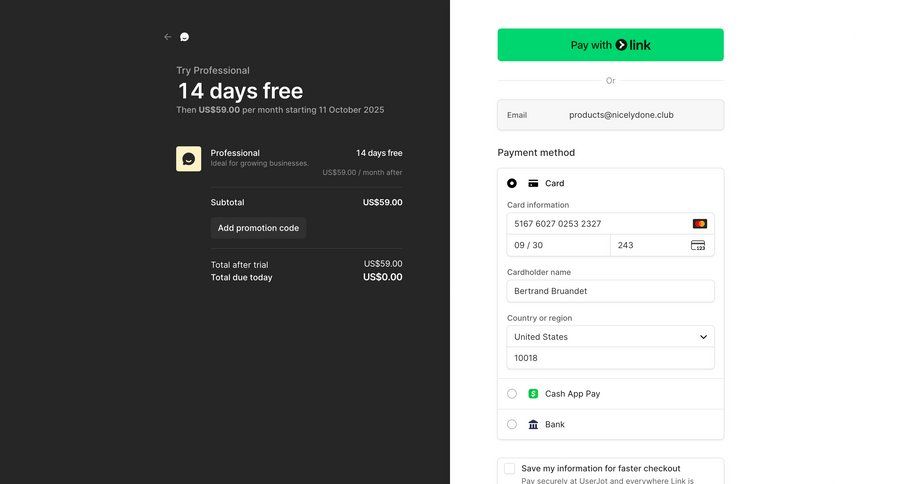Click the United States dropdown chevron
Viewport: 900px width, 484px height.
[703, 337]
